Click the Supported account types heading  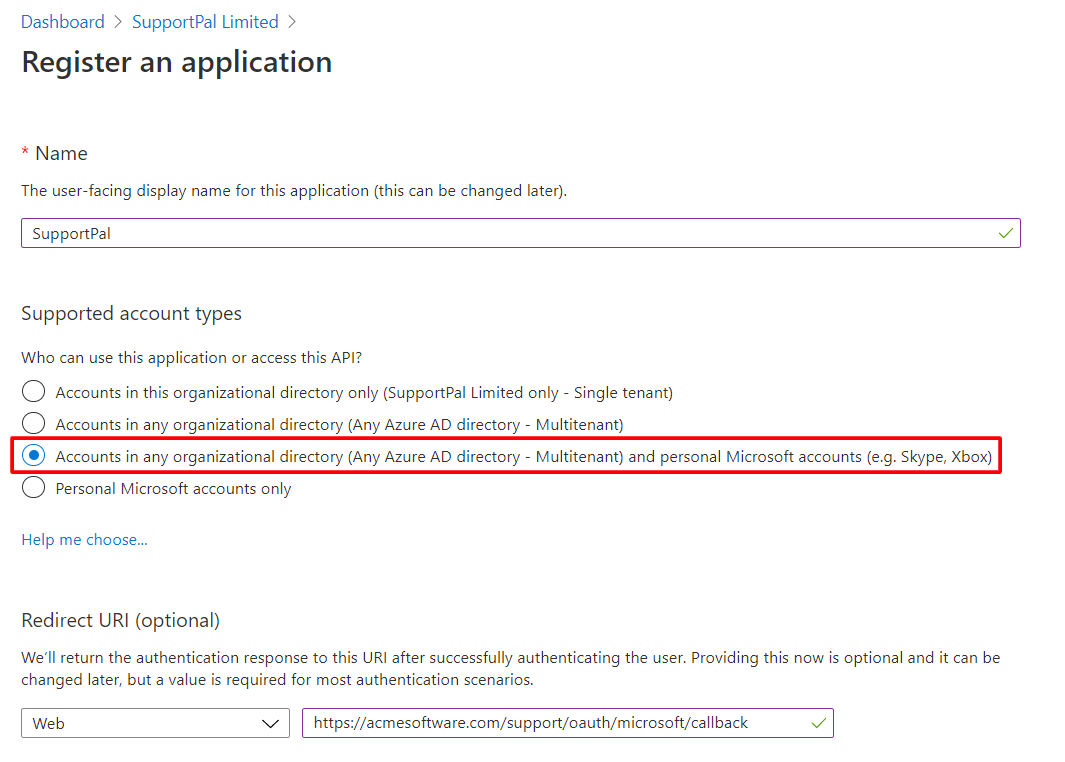point(131,314)
